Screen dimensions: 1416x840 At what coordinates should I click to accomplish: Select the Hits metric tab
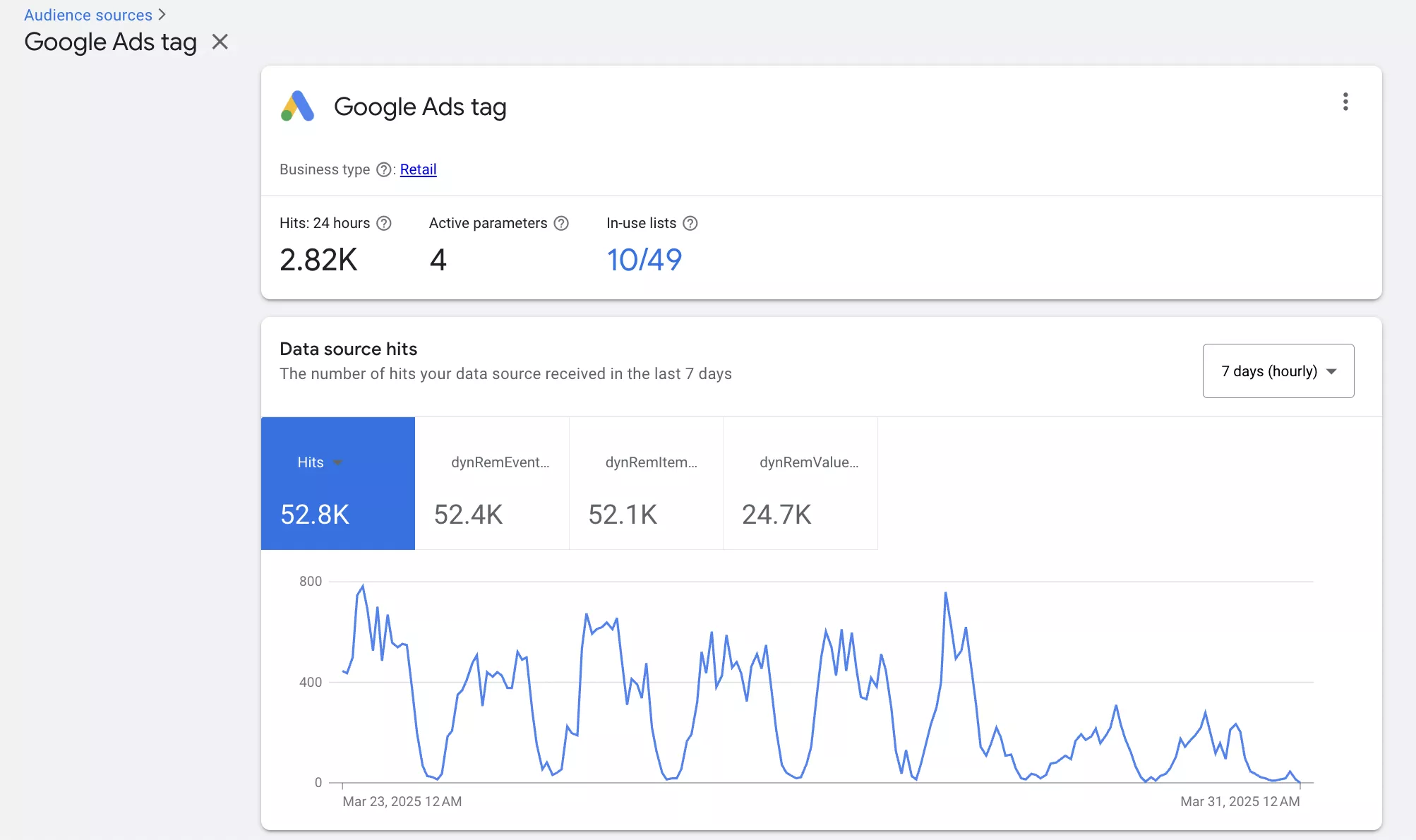(x=338, y=484)
